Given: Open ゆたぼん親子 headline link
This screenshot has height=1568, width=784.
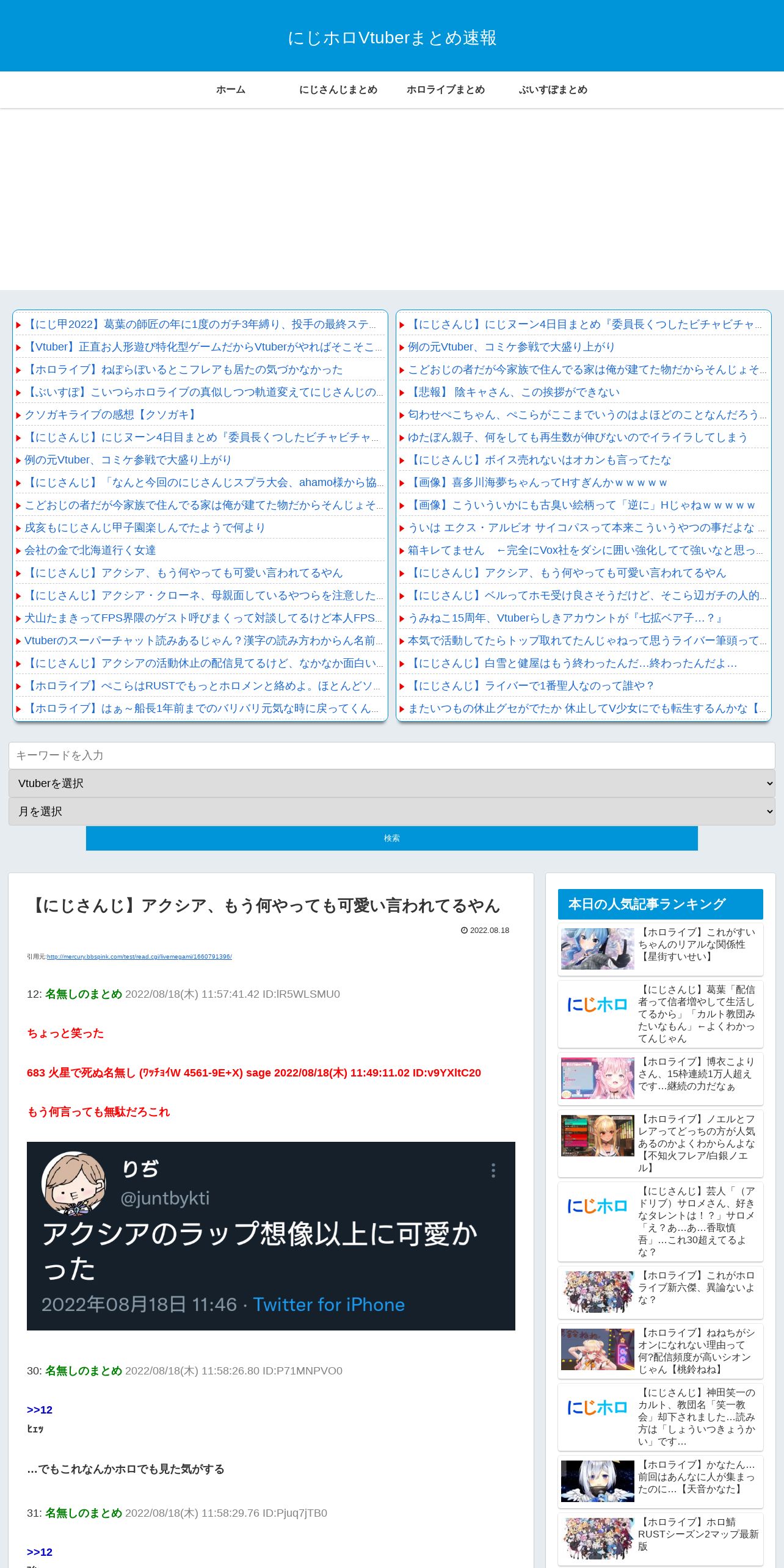Looking at the screenshot, I should pyautogui.click(x=578, y=437).
